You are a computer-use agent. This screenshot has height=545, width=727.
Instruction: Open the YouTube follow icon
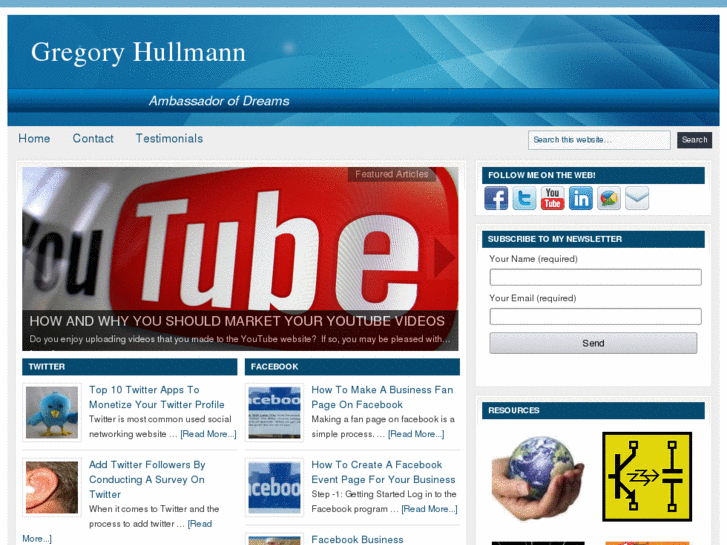pyautogui.click(x=553, y=198)
